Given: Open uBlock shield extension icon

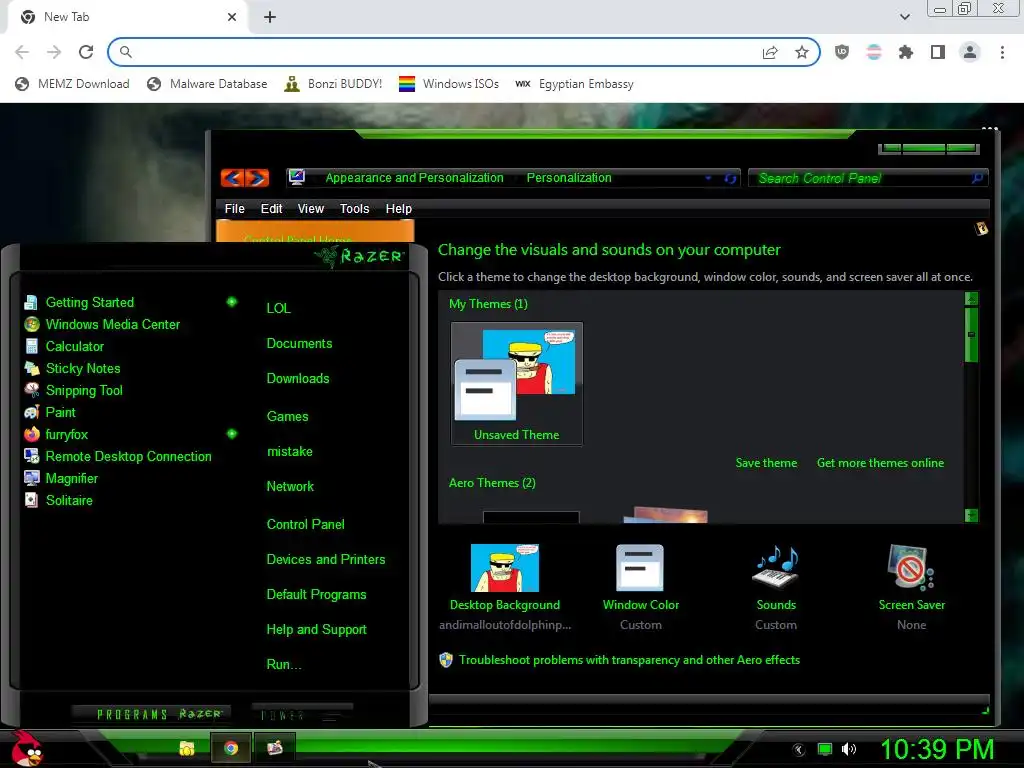Looking at the screenshot, I should pos(842,52).
